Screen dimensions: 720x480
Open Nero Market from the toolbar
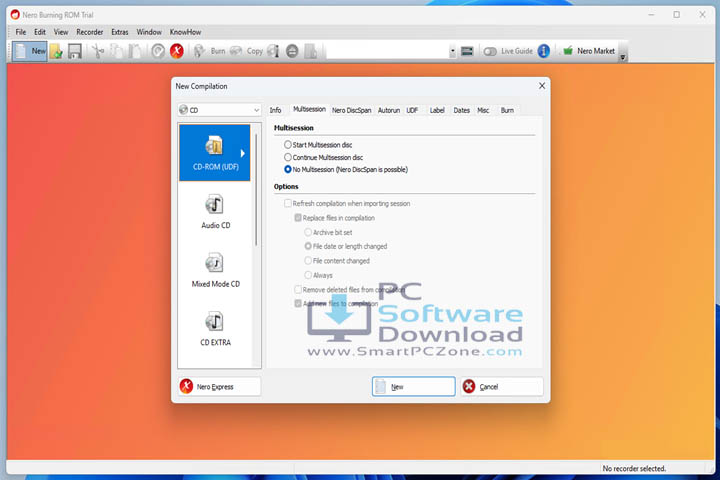click(x=589, y=51)
